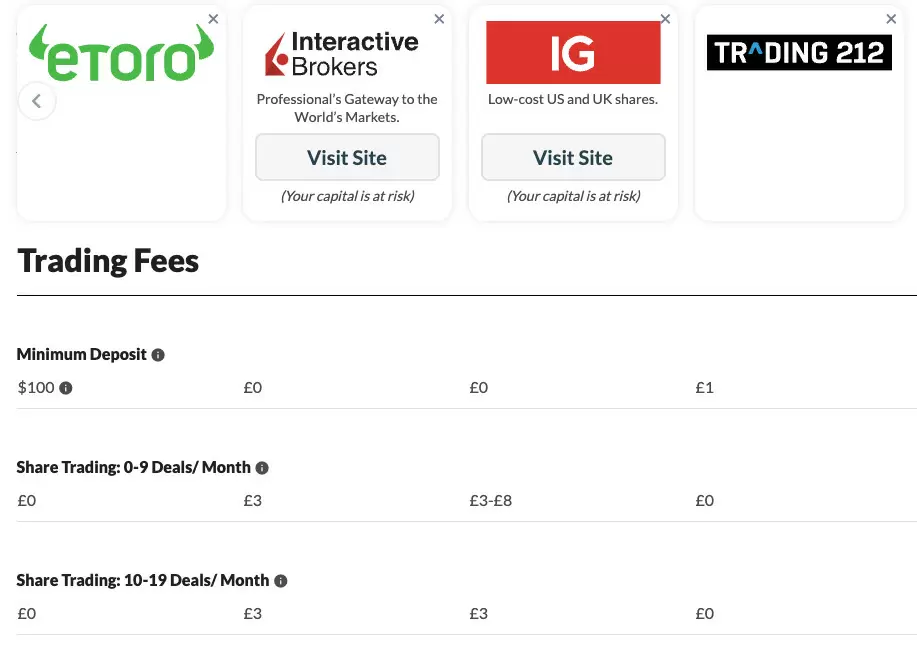Click the Trading Fees section heading
The width and height of the screenshot is (917, 650).
(x=108, y=261)
